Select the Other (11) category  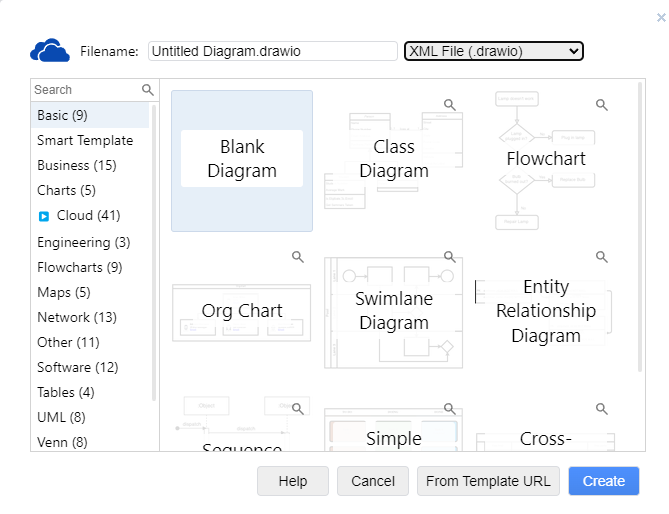coord(90,342)
